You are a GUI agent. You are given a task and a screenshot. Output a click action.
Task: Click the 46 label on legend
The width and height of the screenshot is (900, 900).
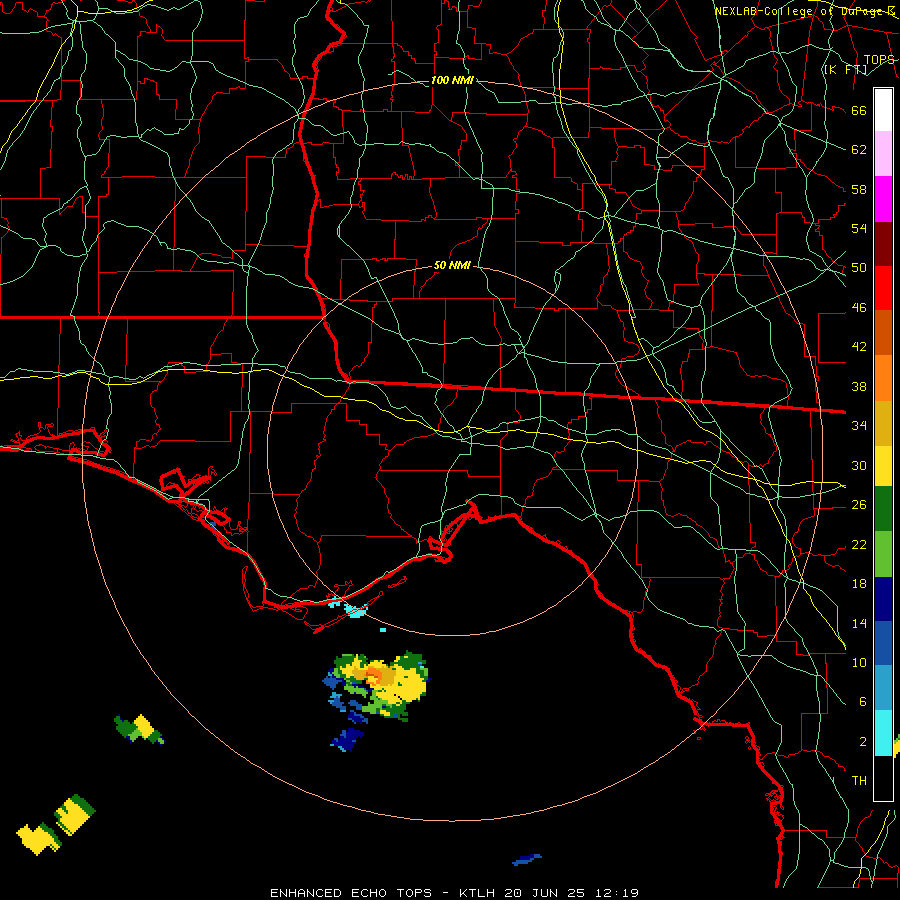(859, 307)
